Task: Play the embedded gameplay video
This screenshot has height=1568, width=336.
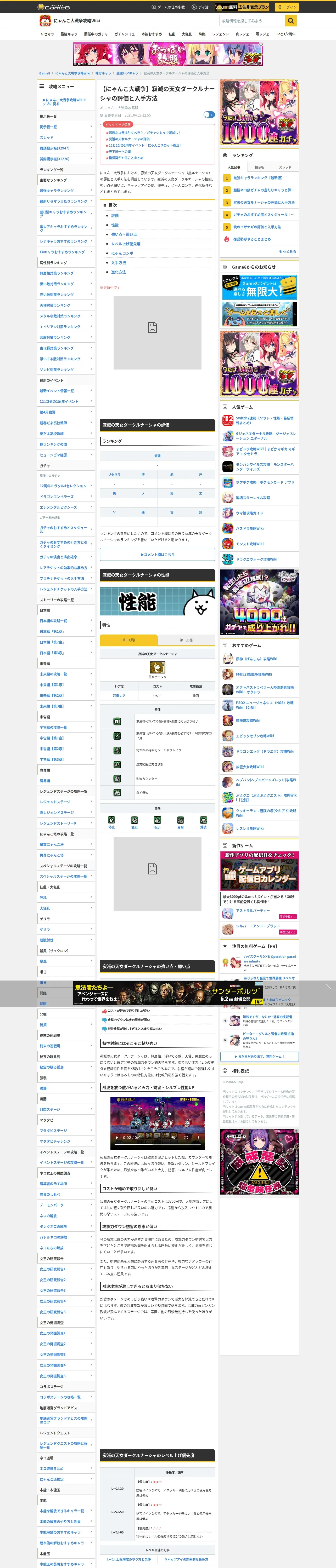Action: tap(117, 1137)
